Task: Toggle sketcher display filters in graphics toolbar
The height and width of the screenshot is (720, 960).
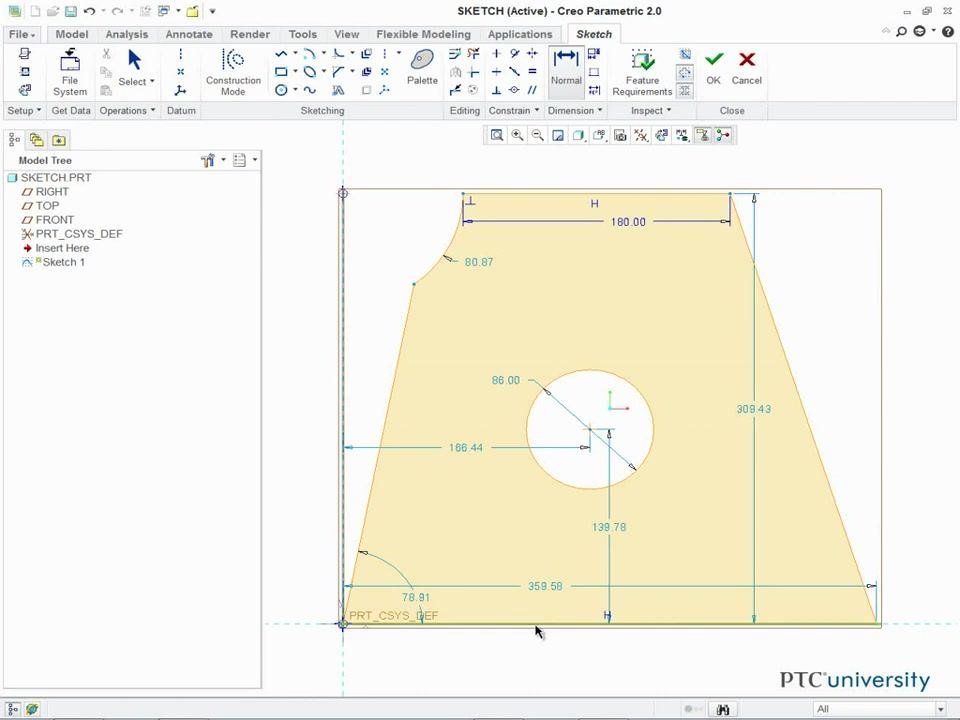Action: click(682, 135)
